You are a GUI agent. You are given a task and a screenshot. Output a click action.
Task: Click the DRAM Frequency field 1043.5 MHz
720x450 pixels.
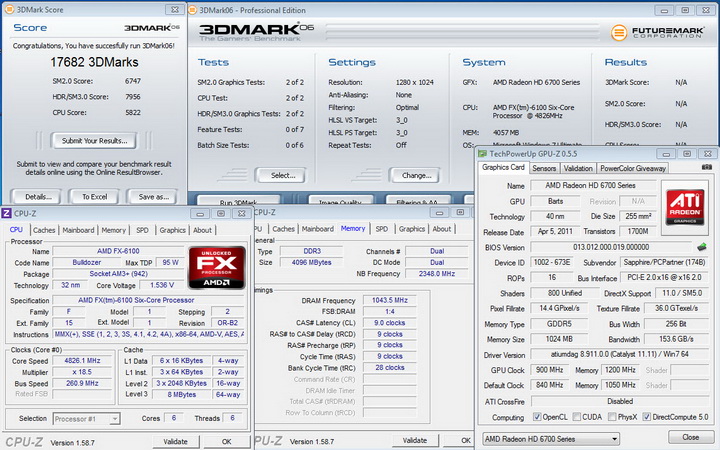click(390, 300)
